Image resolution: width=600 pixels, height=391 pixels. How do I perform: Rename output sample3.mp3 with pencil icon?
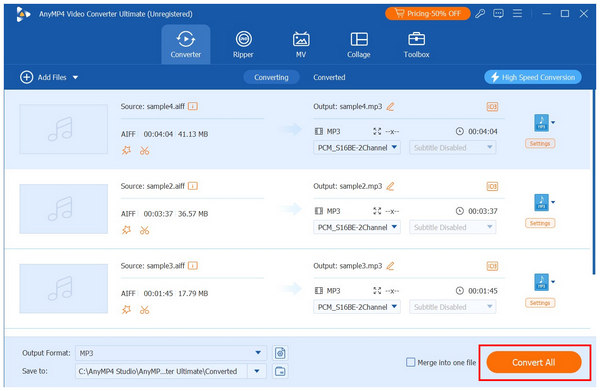(390, 266)
